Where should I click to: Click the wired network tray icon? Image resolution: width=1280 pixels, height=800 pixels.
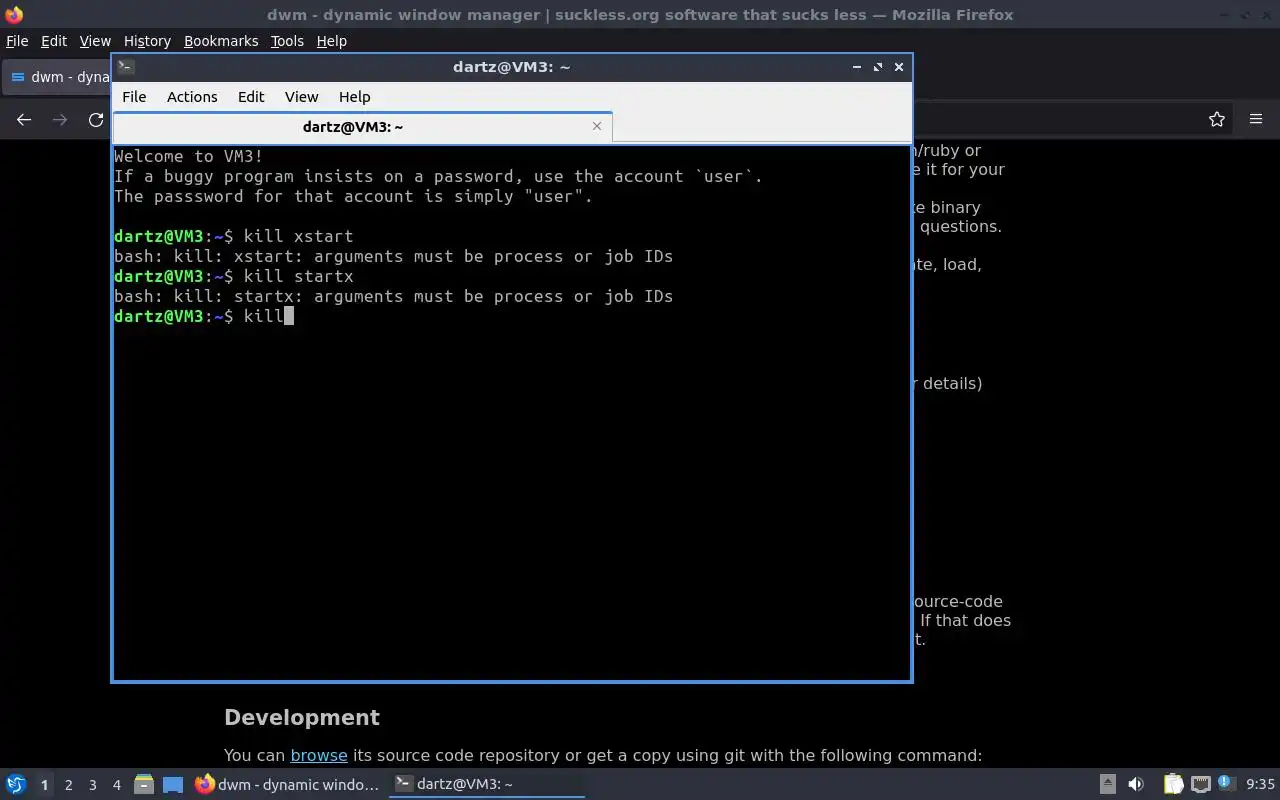point(1200,784)
